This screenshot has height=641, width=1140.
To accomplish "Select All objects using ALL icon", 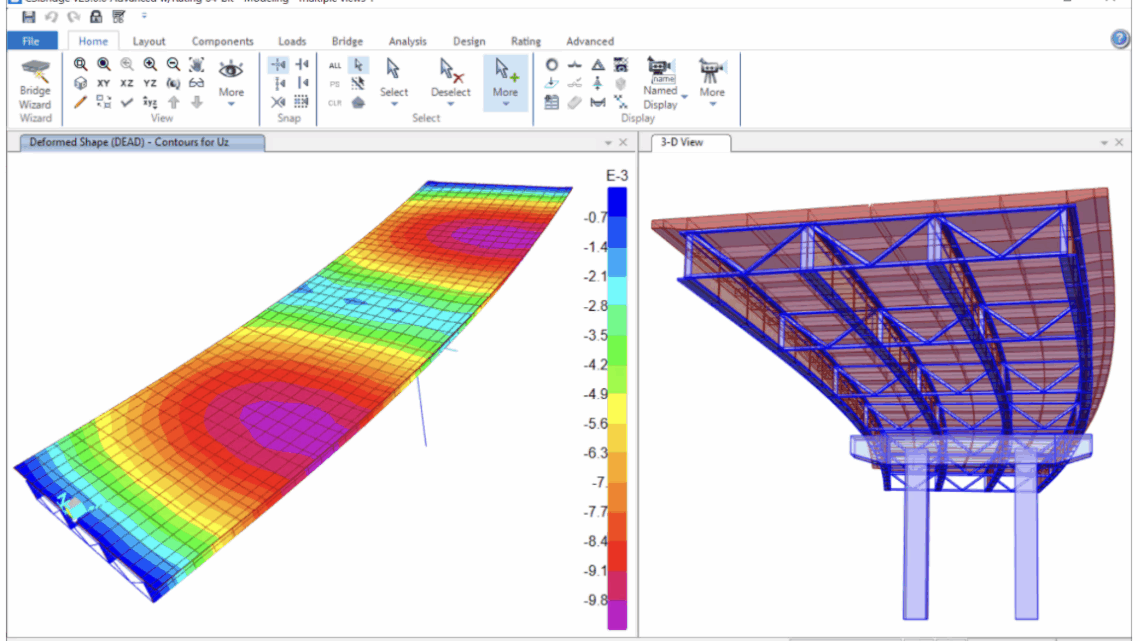I will pos(335,65).
